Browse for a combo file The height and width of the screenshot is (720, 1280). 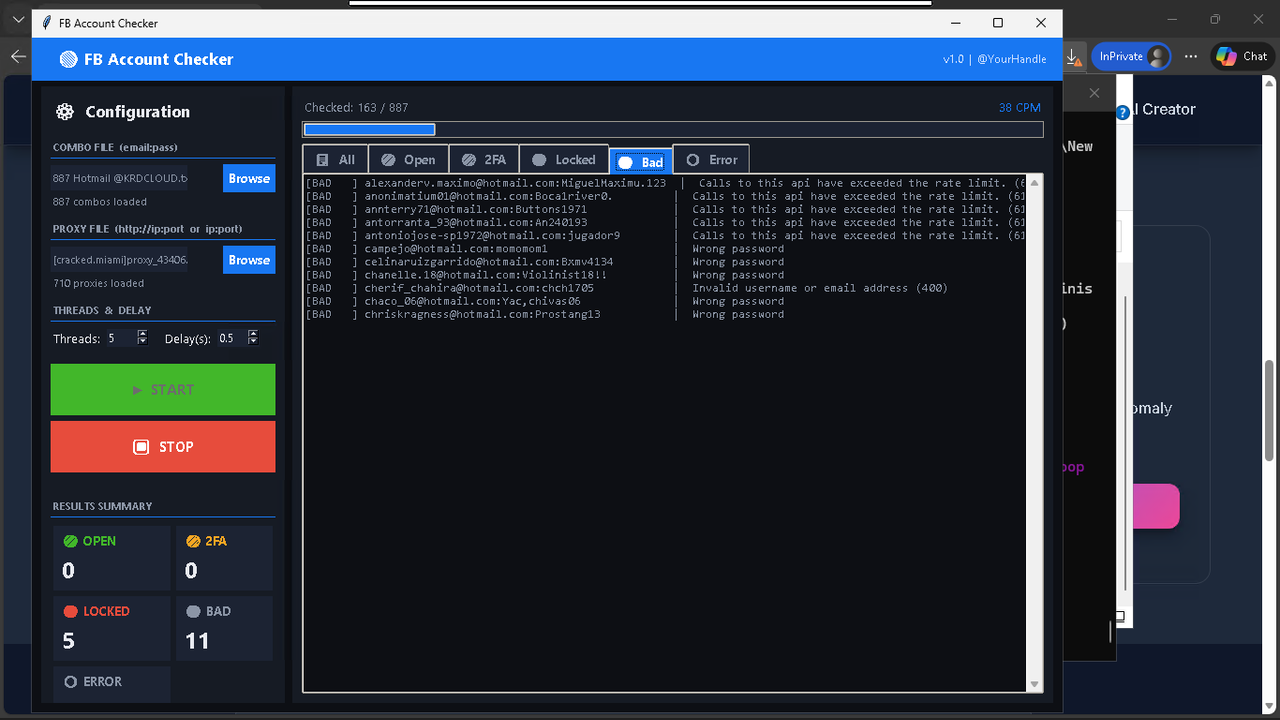[249, 178]
